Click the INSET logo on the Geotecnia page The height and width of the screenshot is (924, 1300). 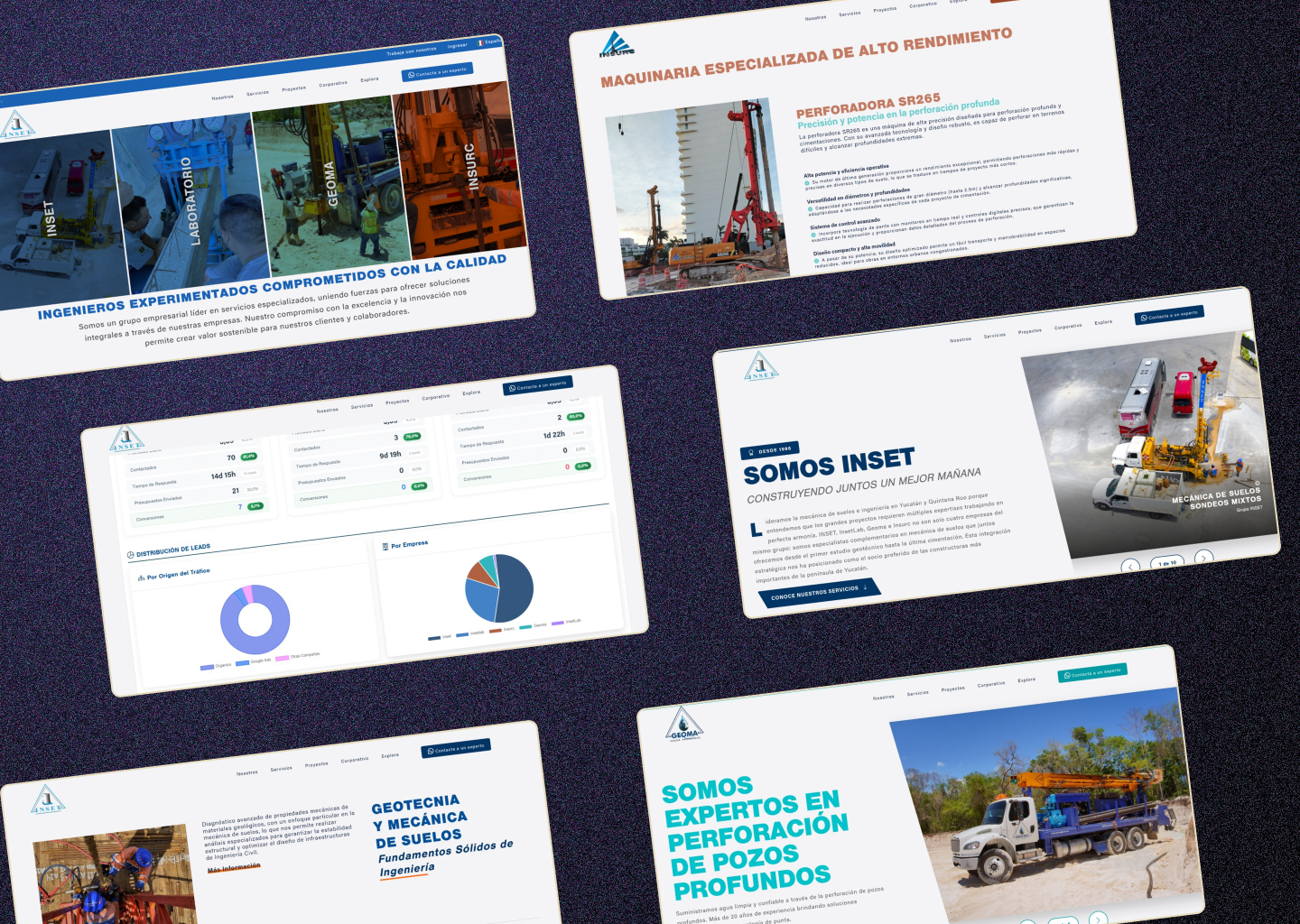48,800
